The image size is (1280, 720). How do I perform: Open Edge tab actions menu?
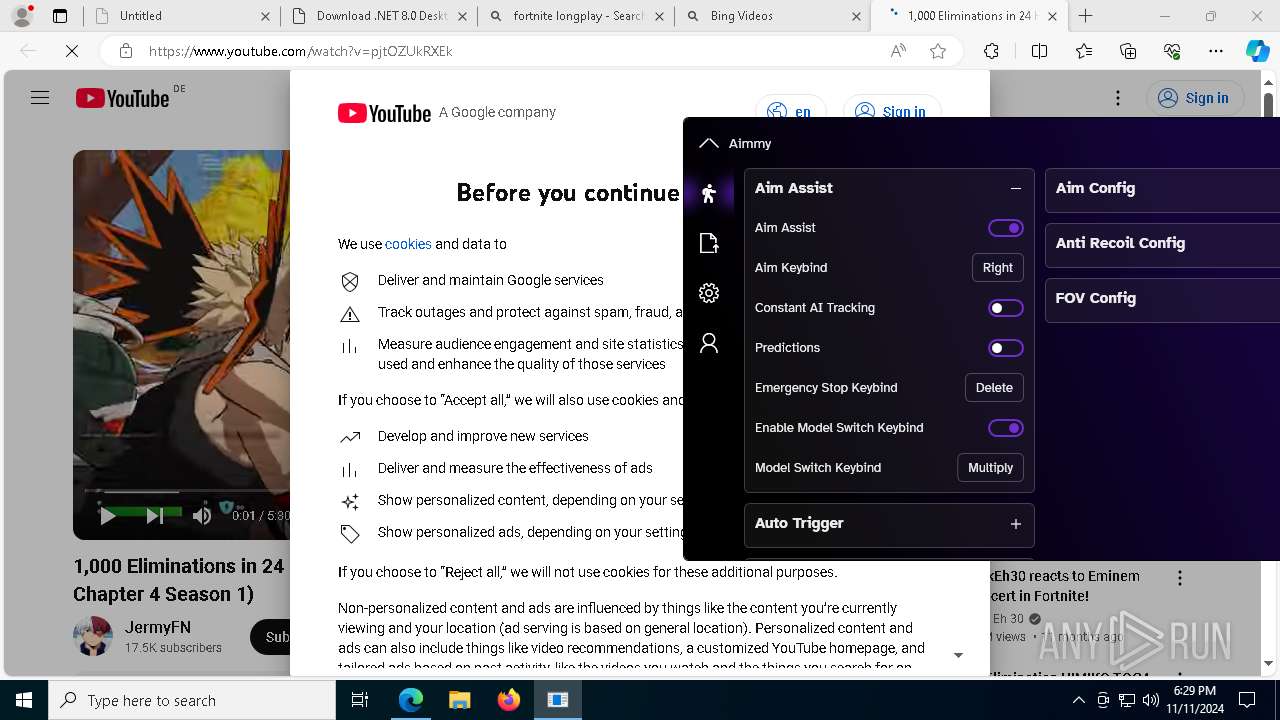[60, 16]
